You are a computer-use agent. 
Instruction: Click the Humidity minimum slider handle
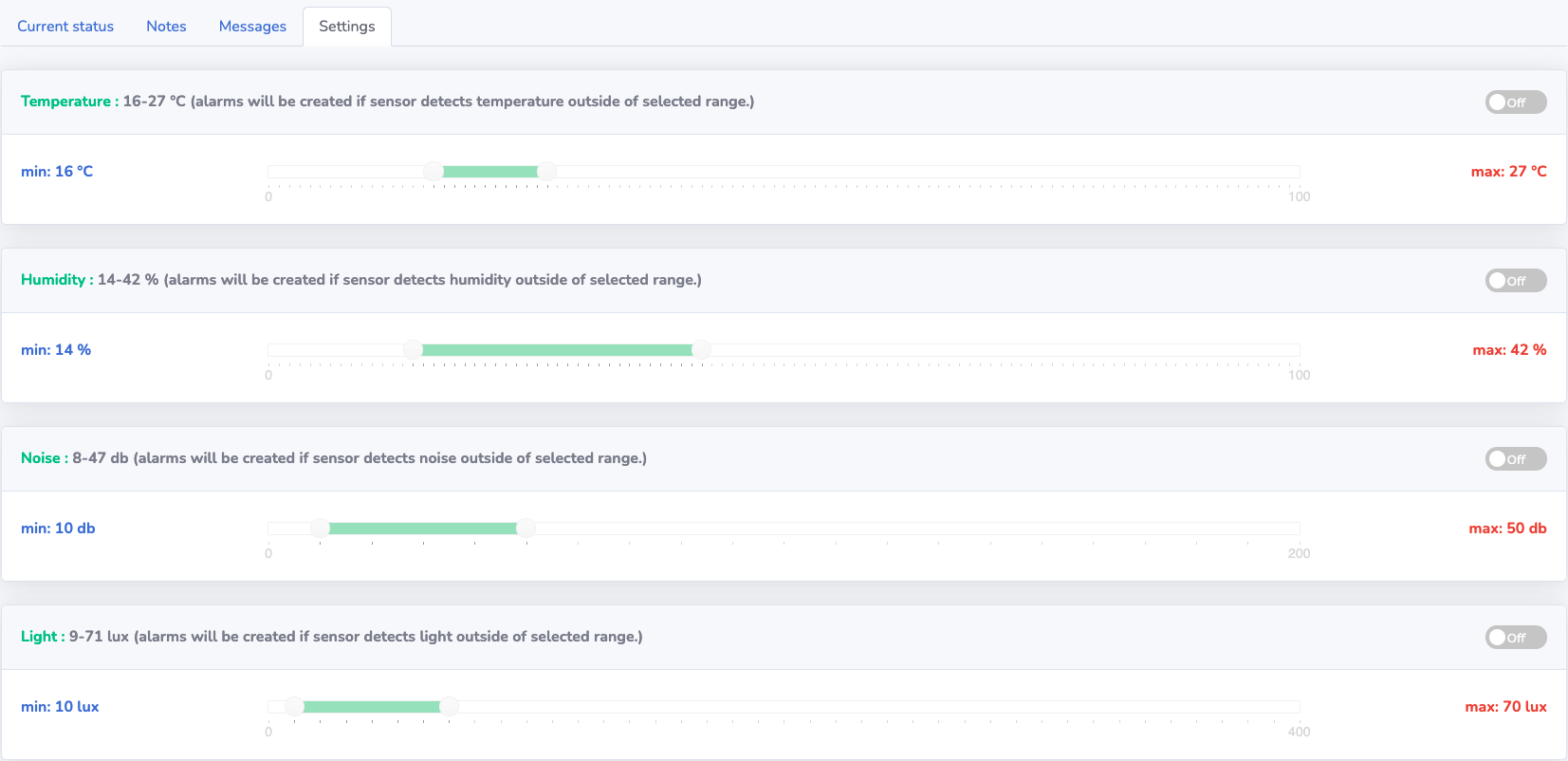413,350
